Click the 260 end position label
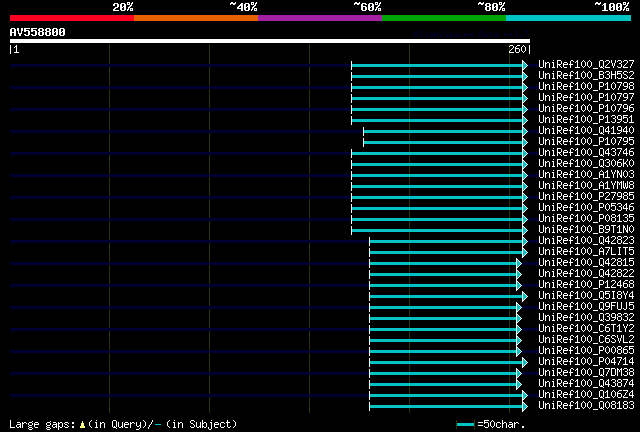 click(x=517, y=49)
